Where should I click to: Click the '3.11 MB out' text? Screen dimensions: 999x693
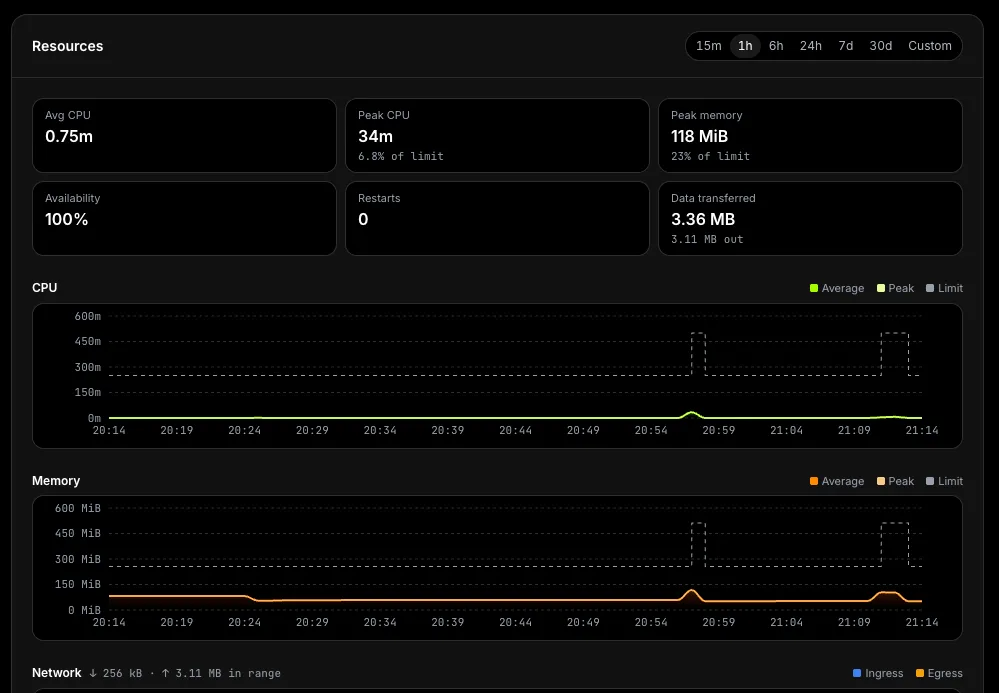(x=707, y=239)
